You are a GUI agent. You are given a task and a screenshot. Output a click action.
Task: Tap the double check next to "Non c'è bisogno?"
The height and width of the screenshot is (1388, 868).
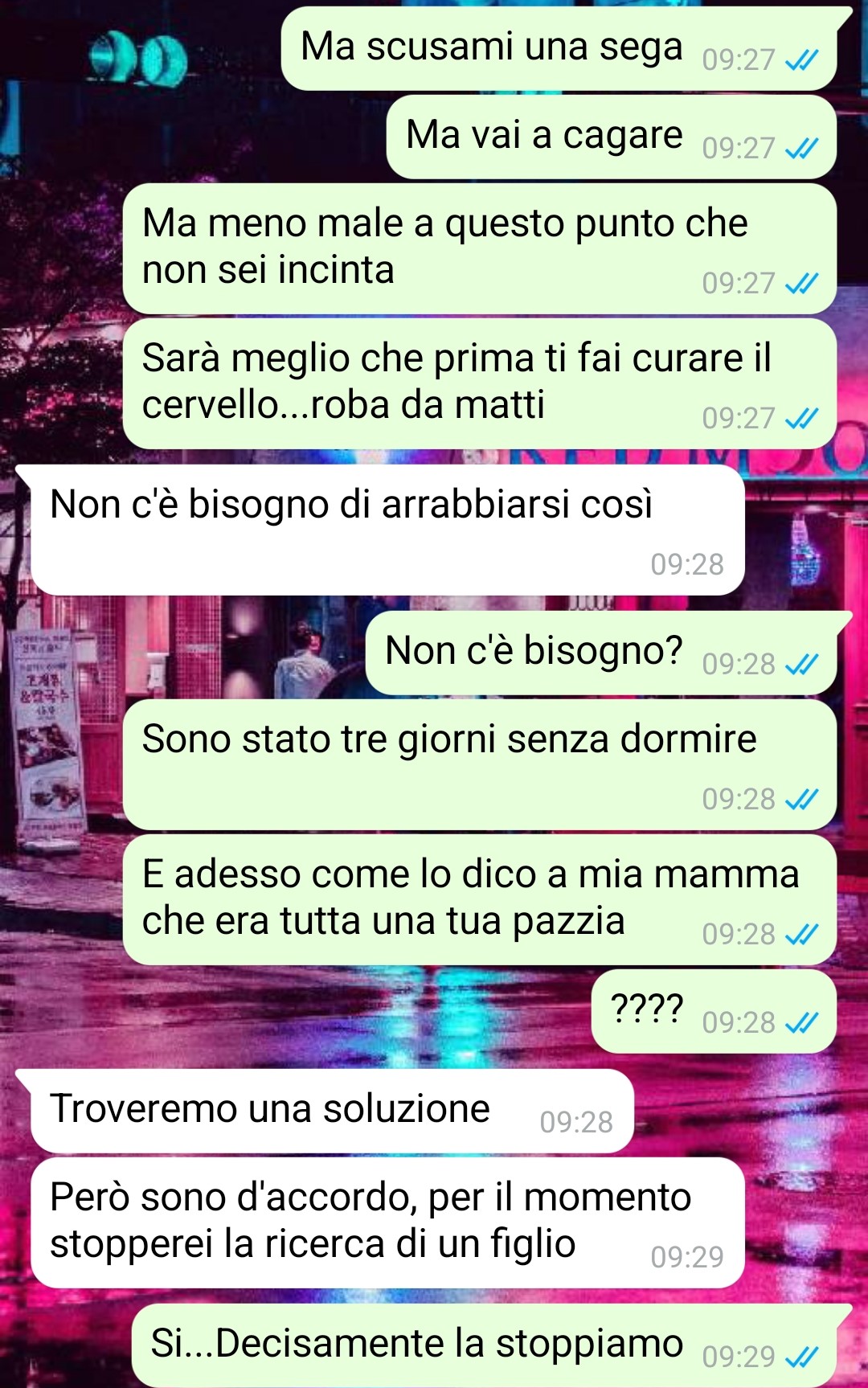click(801, 665)
